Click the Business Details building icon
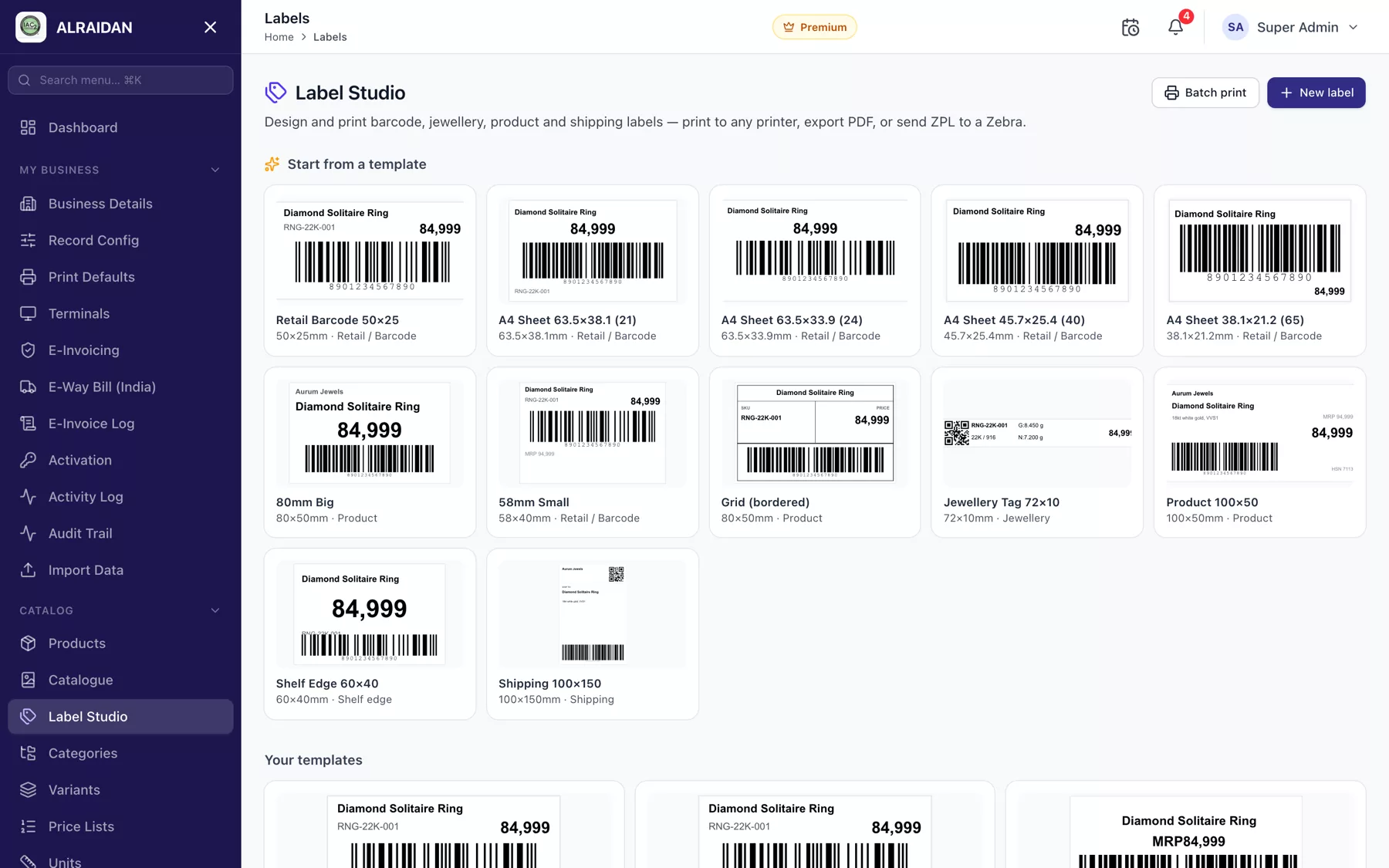 [28, 204]
